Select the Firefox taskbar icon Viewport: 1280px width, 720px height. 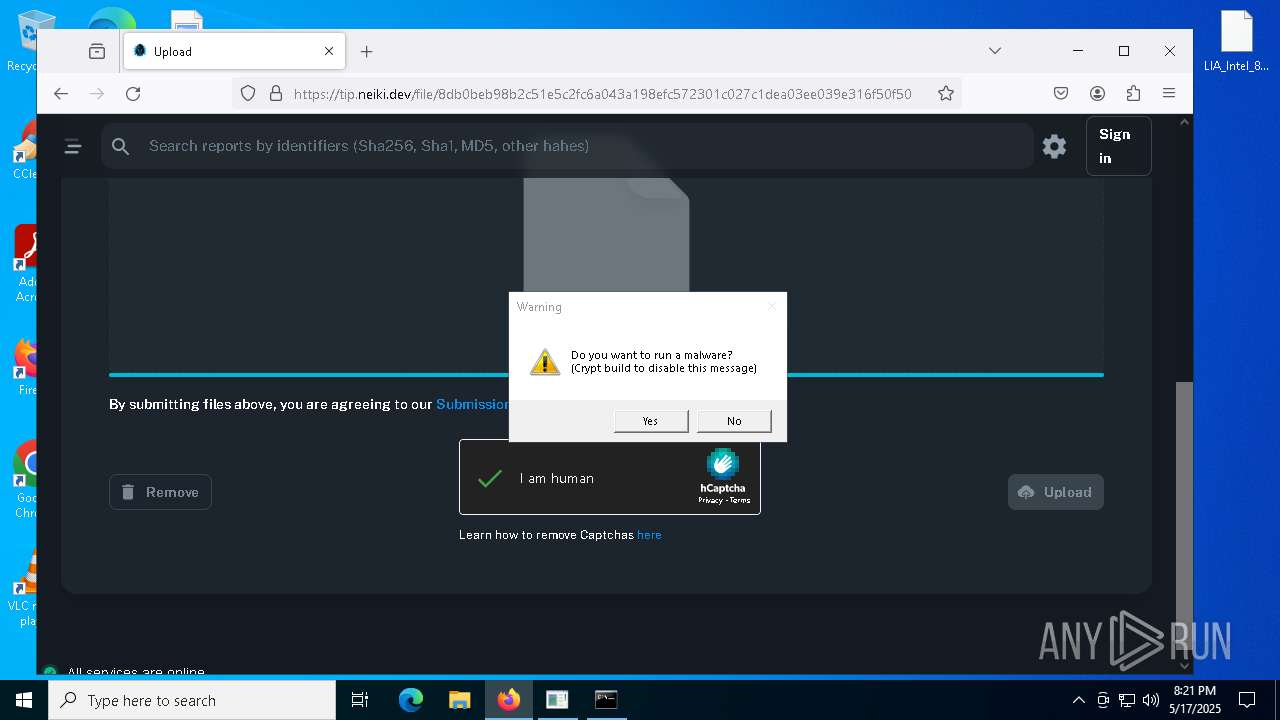pyautogui.click(x=509, y=700)
